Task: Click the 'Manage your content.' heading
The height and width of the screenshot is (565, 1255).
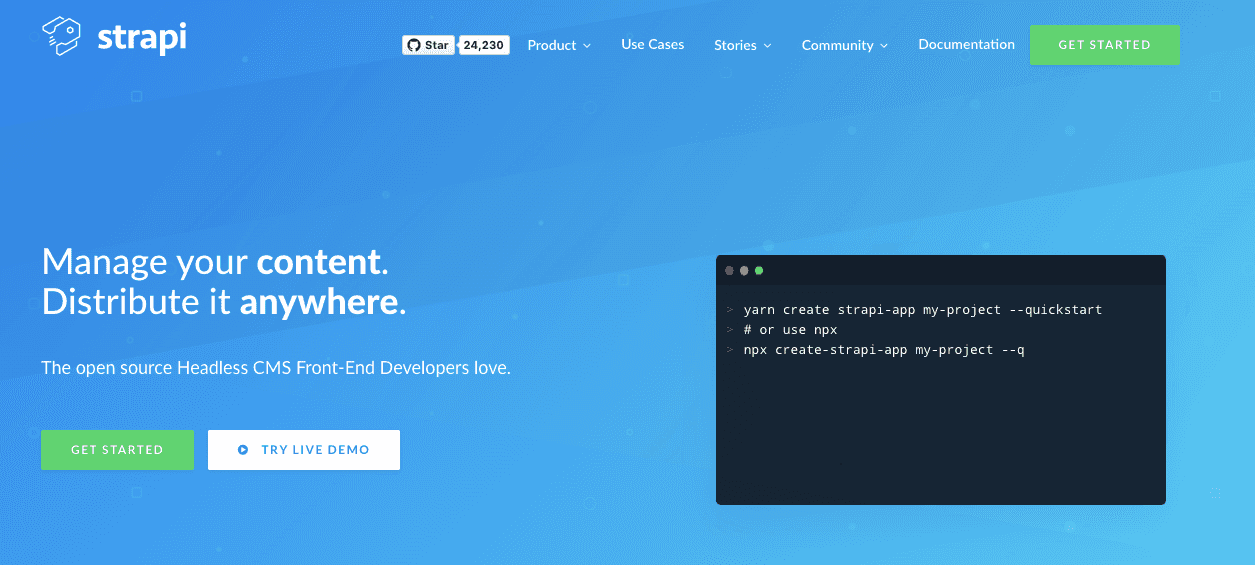Action: (215, 262)
